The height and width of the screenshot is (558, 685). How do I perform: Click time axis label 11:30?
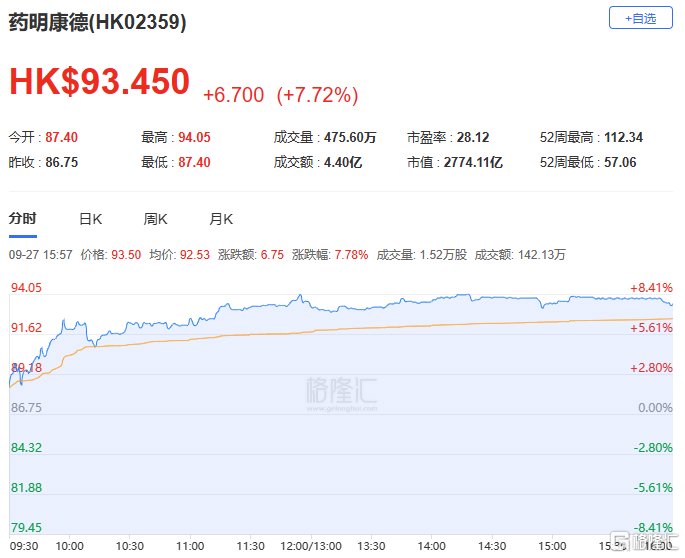click(x=251, y=546)
